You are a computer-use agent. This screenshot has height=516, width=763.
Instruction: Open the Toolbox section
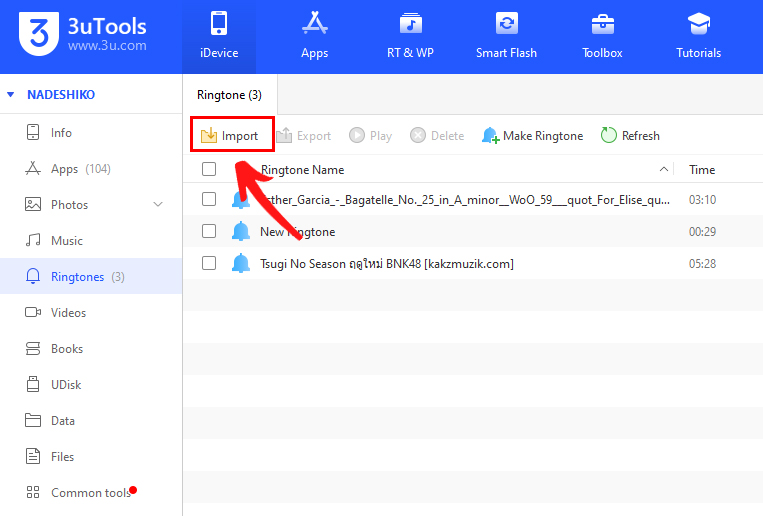602,37
